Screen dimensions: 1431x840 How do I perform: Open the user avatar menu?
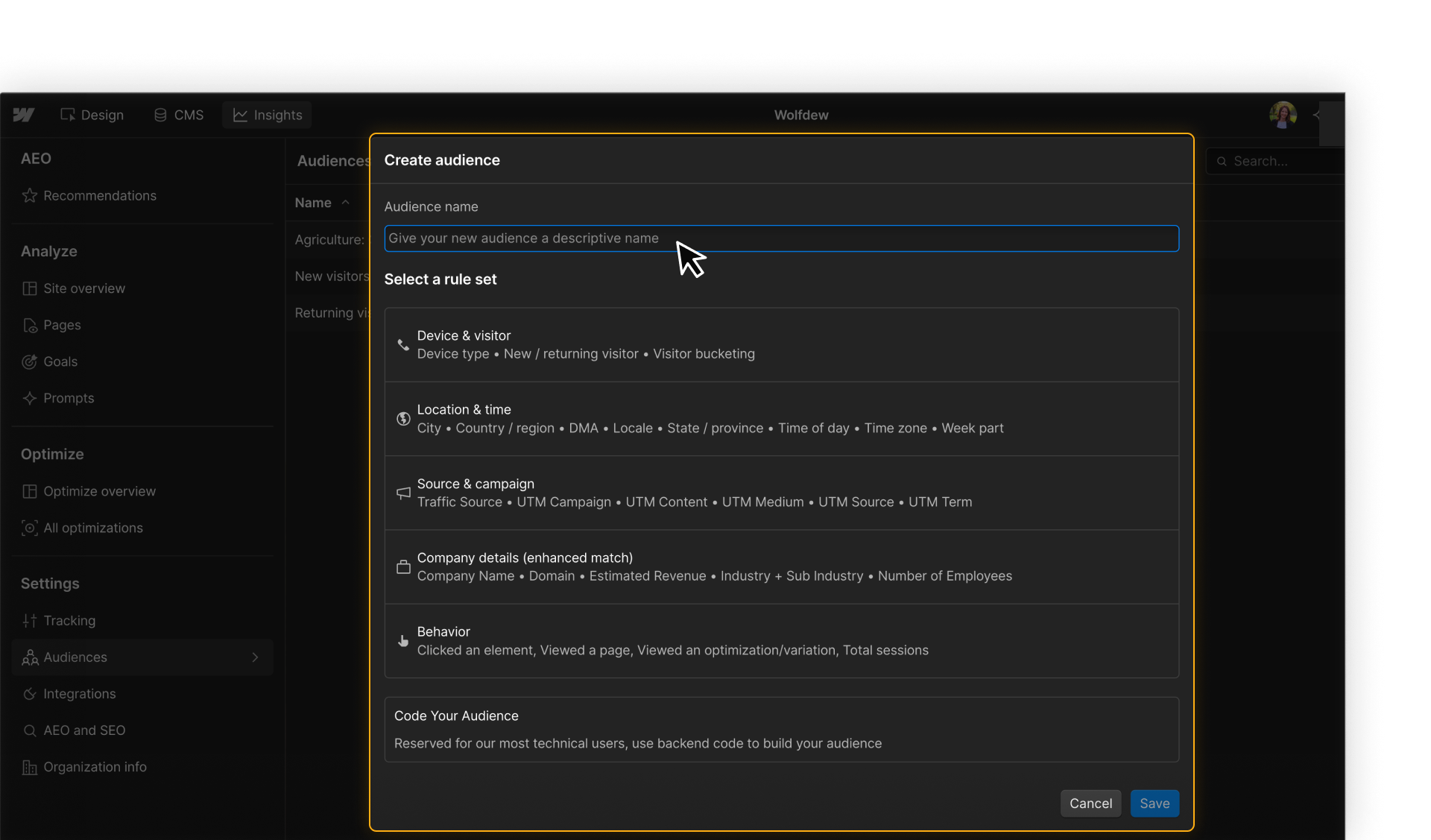[1283, 115]
